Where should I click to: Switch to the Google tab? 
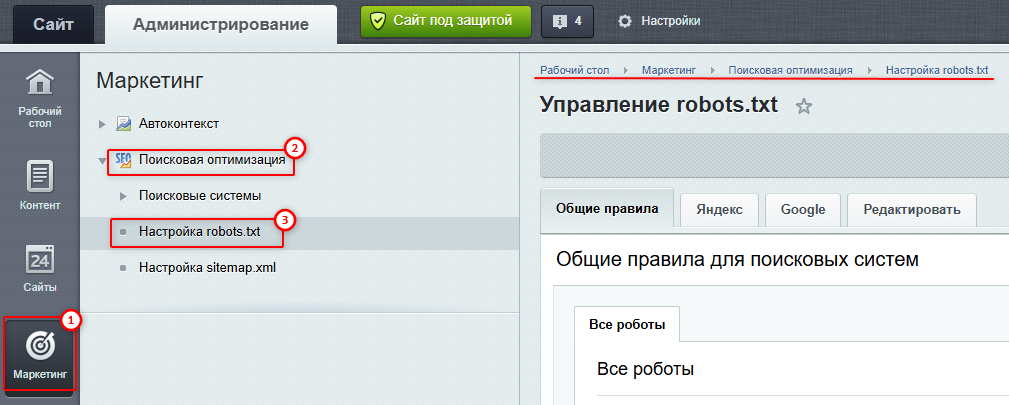[803, 209]
